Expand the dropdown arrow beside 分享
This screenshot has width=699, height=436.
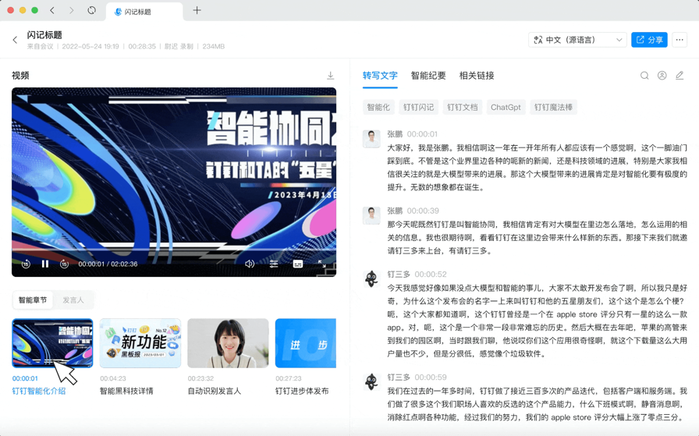tap(680, 40)
